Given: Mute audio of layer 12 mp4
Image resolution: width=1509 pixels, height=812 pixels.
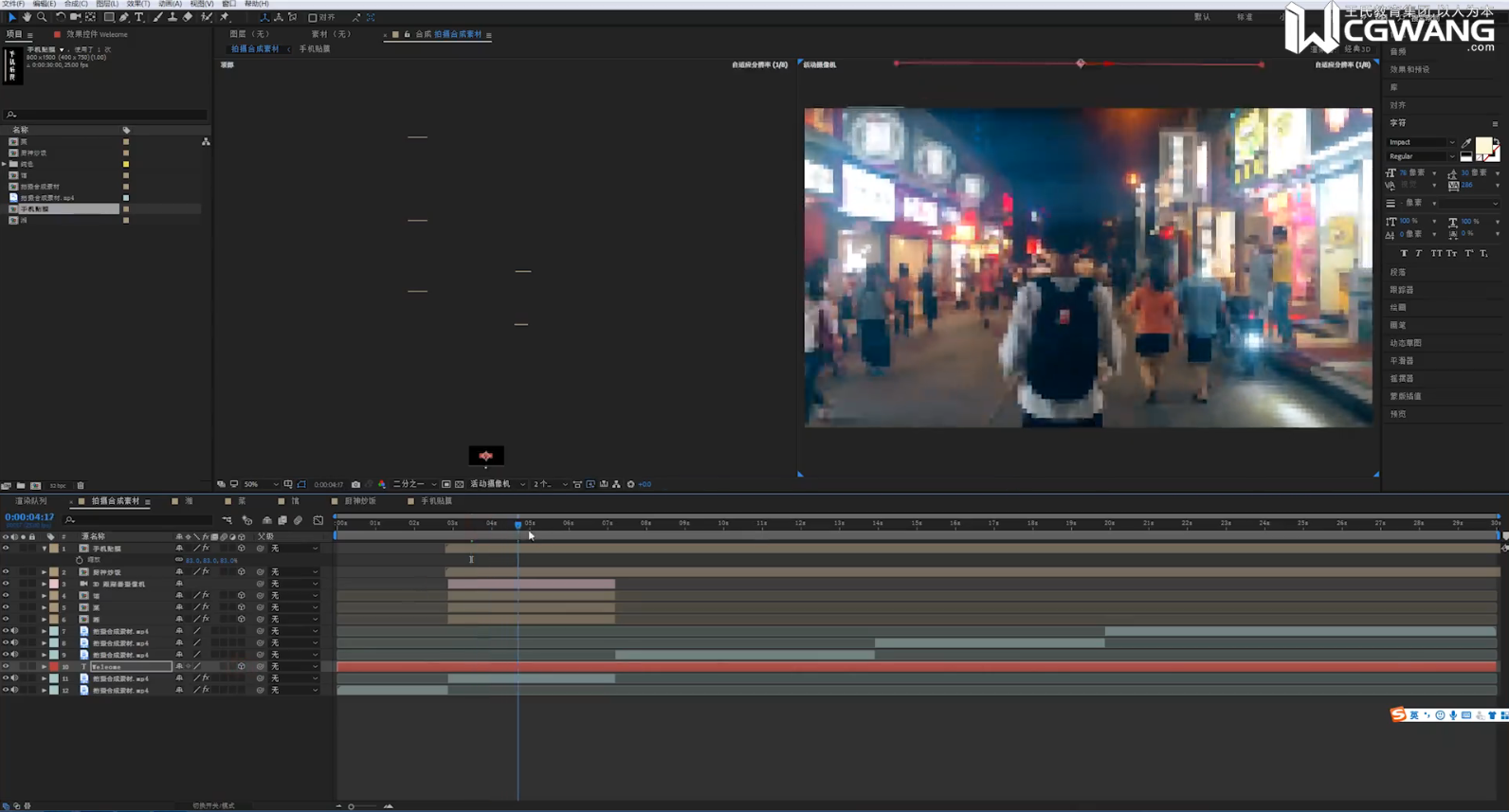Looking at the screenshot, I should click(x=14, y=691).
